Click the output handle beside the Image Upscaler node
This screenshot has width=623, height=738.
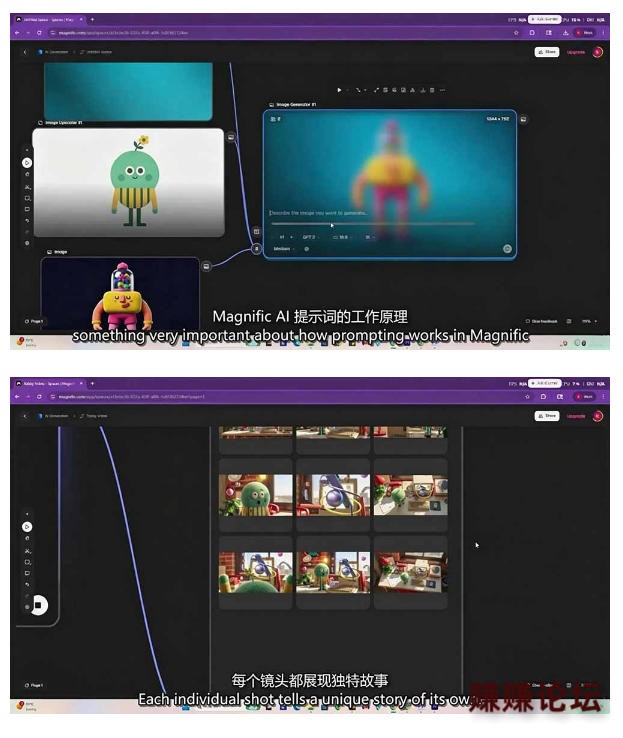pos(231,137)
